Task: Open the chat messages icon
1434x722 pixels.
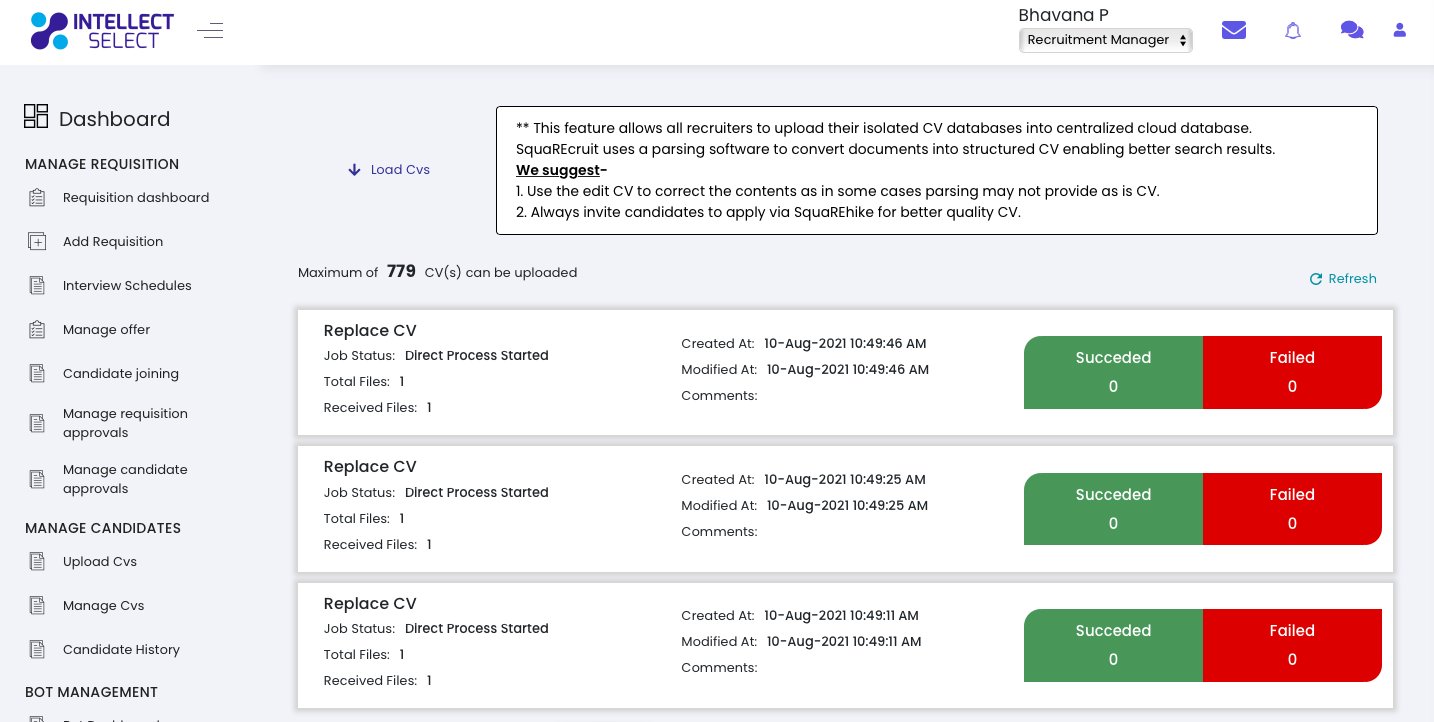Action: pyautogui.click(x=1352, y=30)
